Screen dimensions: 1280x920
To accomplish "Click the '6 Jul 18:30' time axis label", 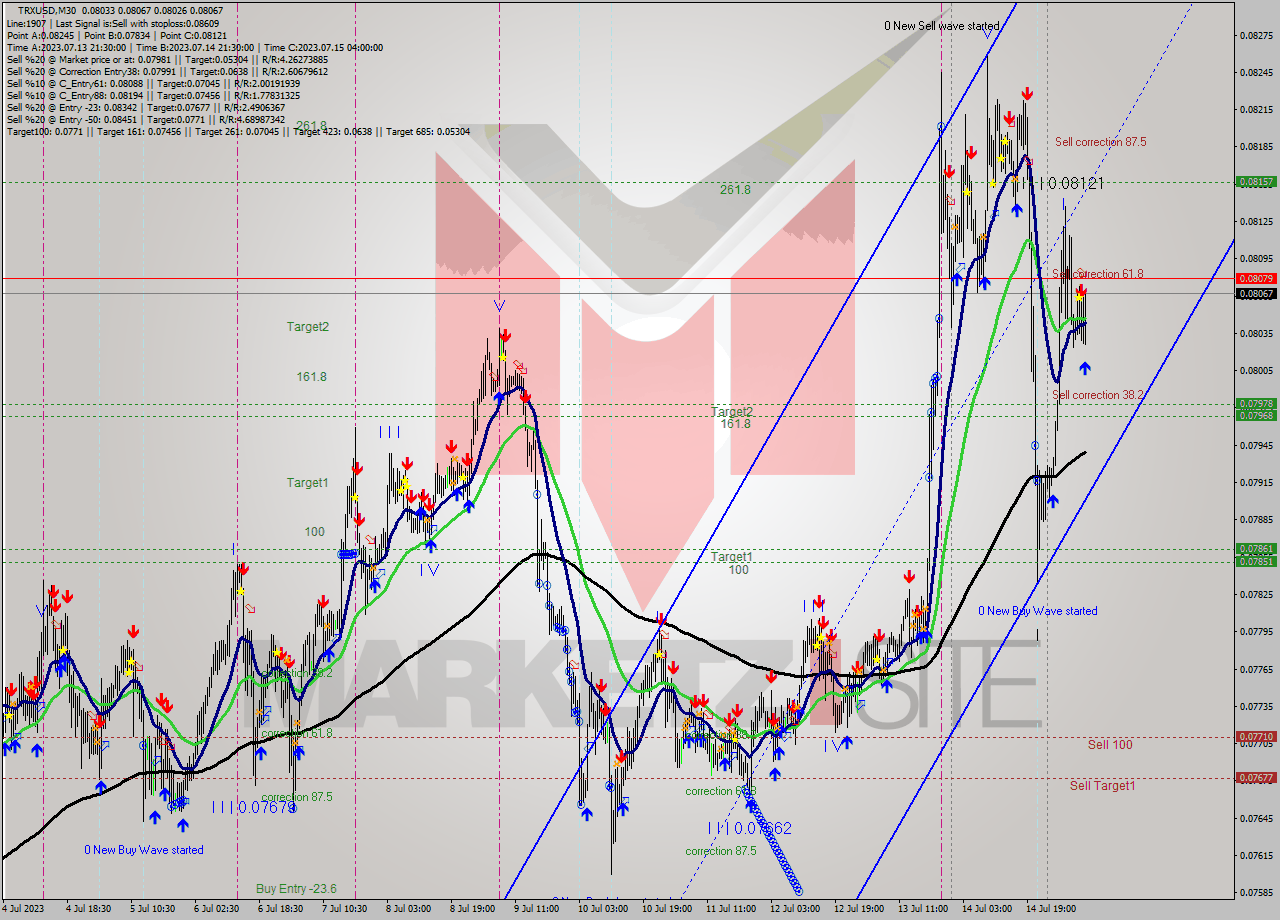I will click(x=280, y=909).
